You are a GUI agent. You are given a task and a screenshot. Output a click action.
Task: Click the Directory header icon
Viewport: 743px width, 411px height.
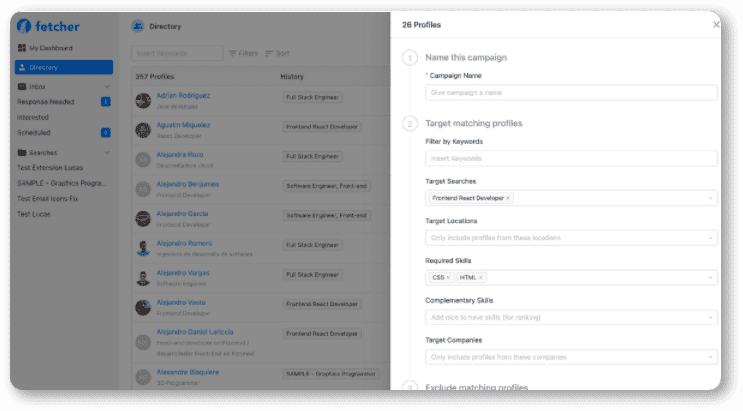[138, 25]
